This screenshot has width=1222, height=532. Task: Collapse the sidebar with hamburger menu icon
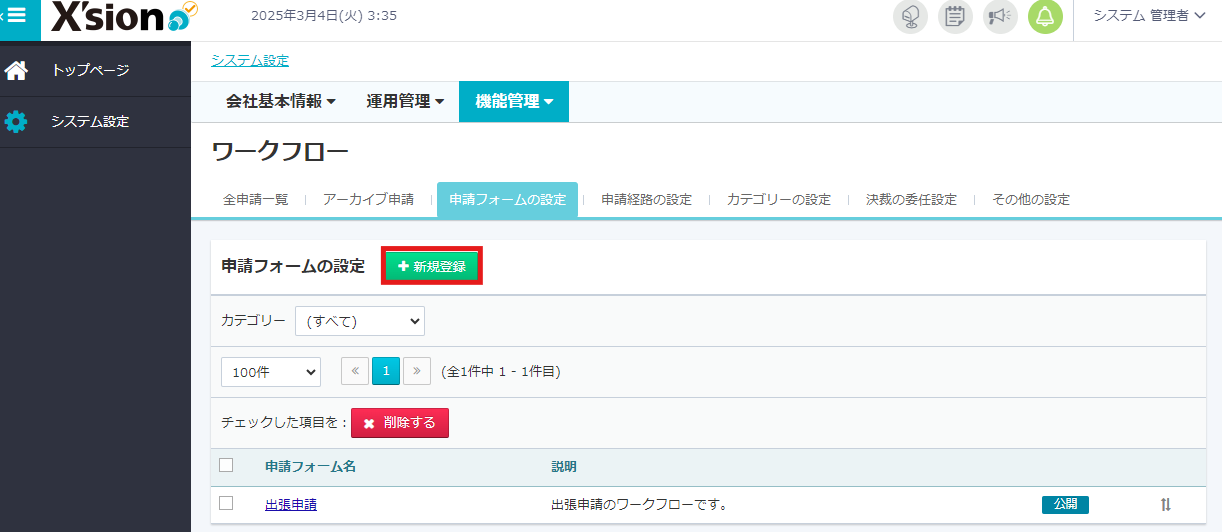point(17,17)
